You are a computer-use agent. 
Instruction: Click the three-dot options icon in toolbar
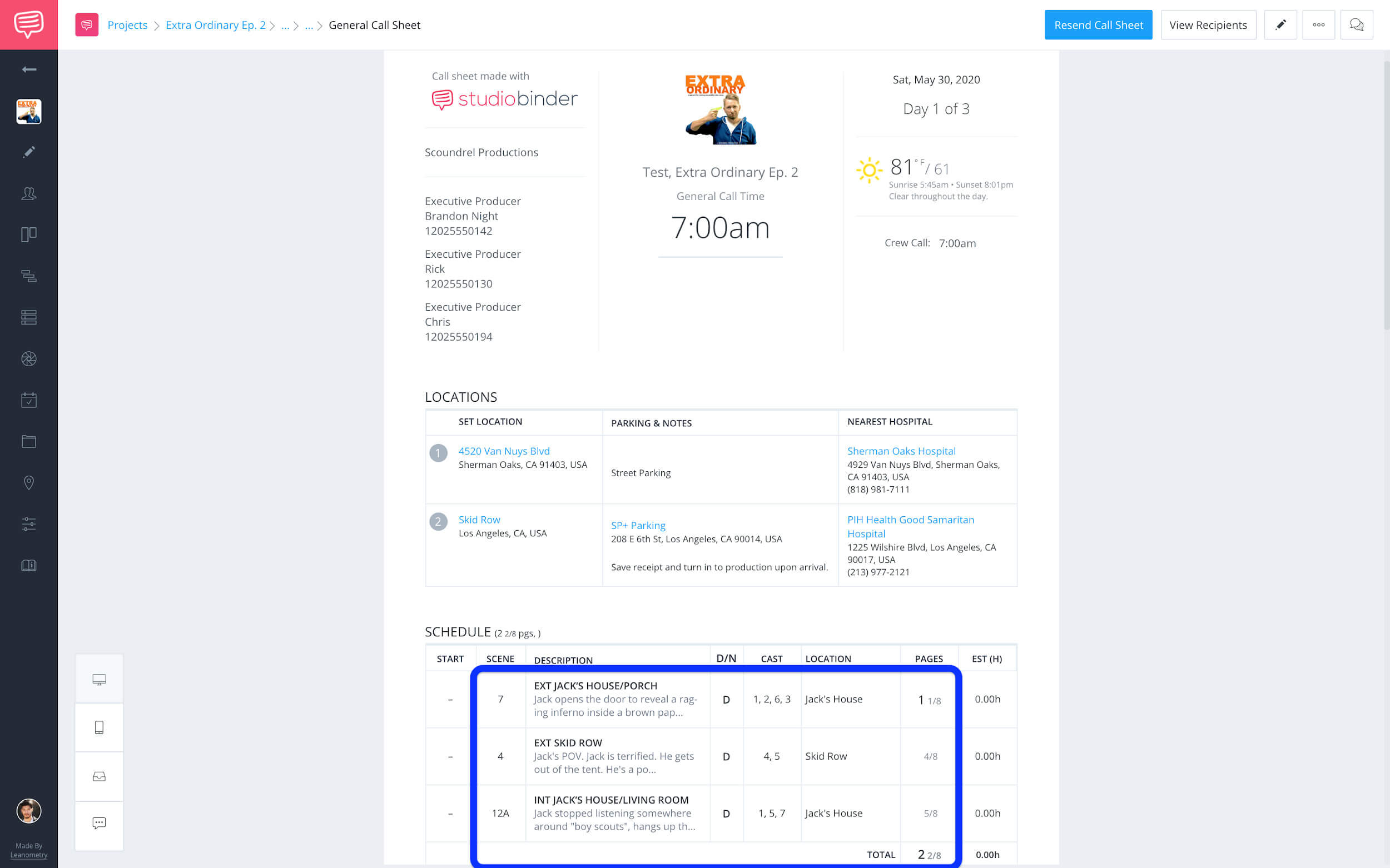coord(1318,24)
